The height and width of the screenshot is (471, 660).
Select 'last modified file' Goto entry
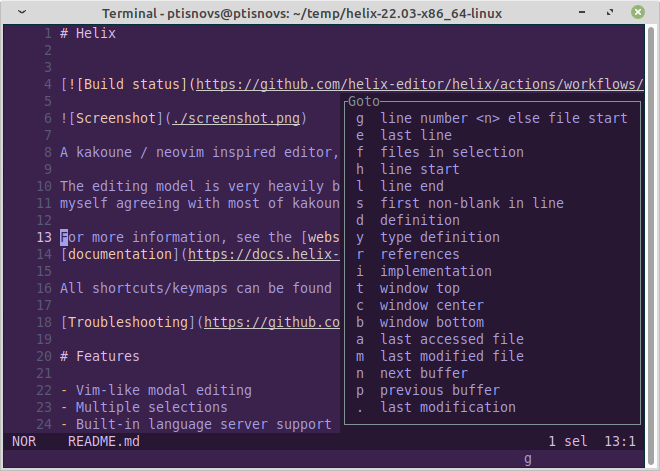(439, 356)
